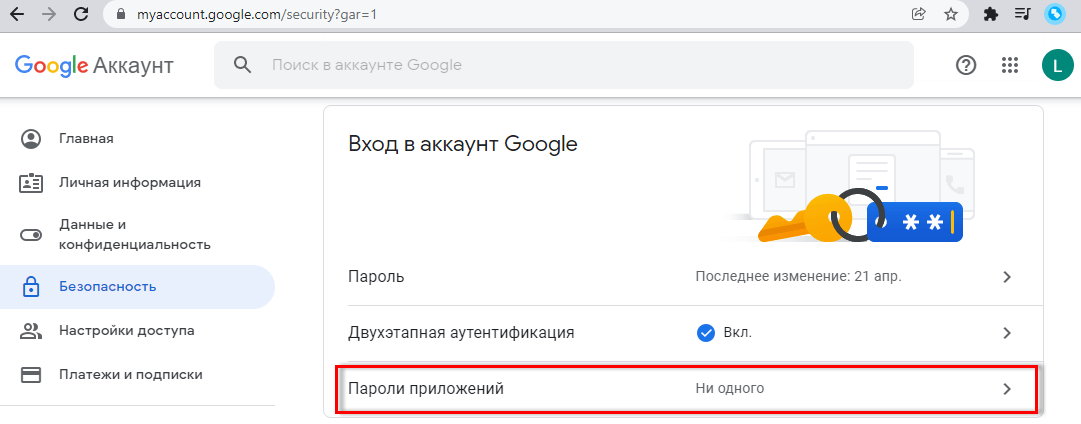The width and height of the screenshot is (1081, 424).
Task: Open Google apps grid launcher
Action: click(1010, 65)
